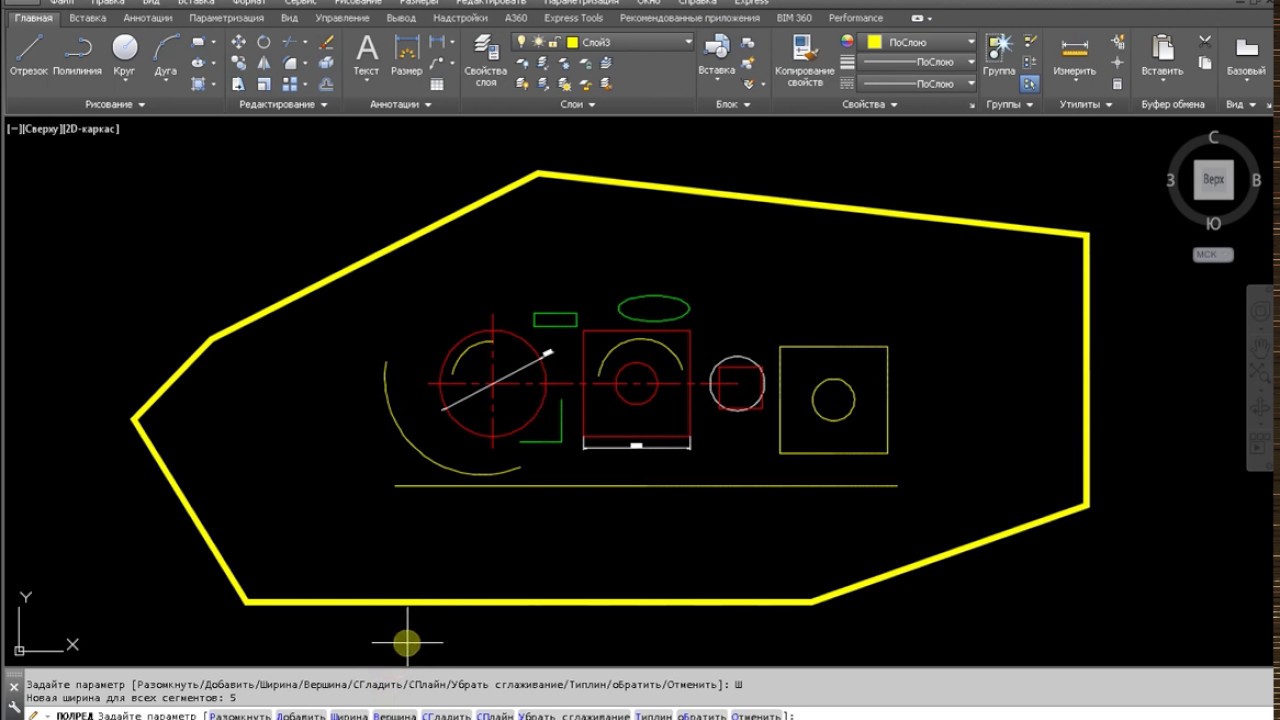Viewport: 1280px width, 720px height.
Task: Open the Слой3 layer dropdown
Action: pos(688,42)
